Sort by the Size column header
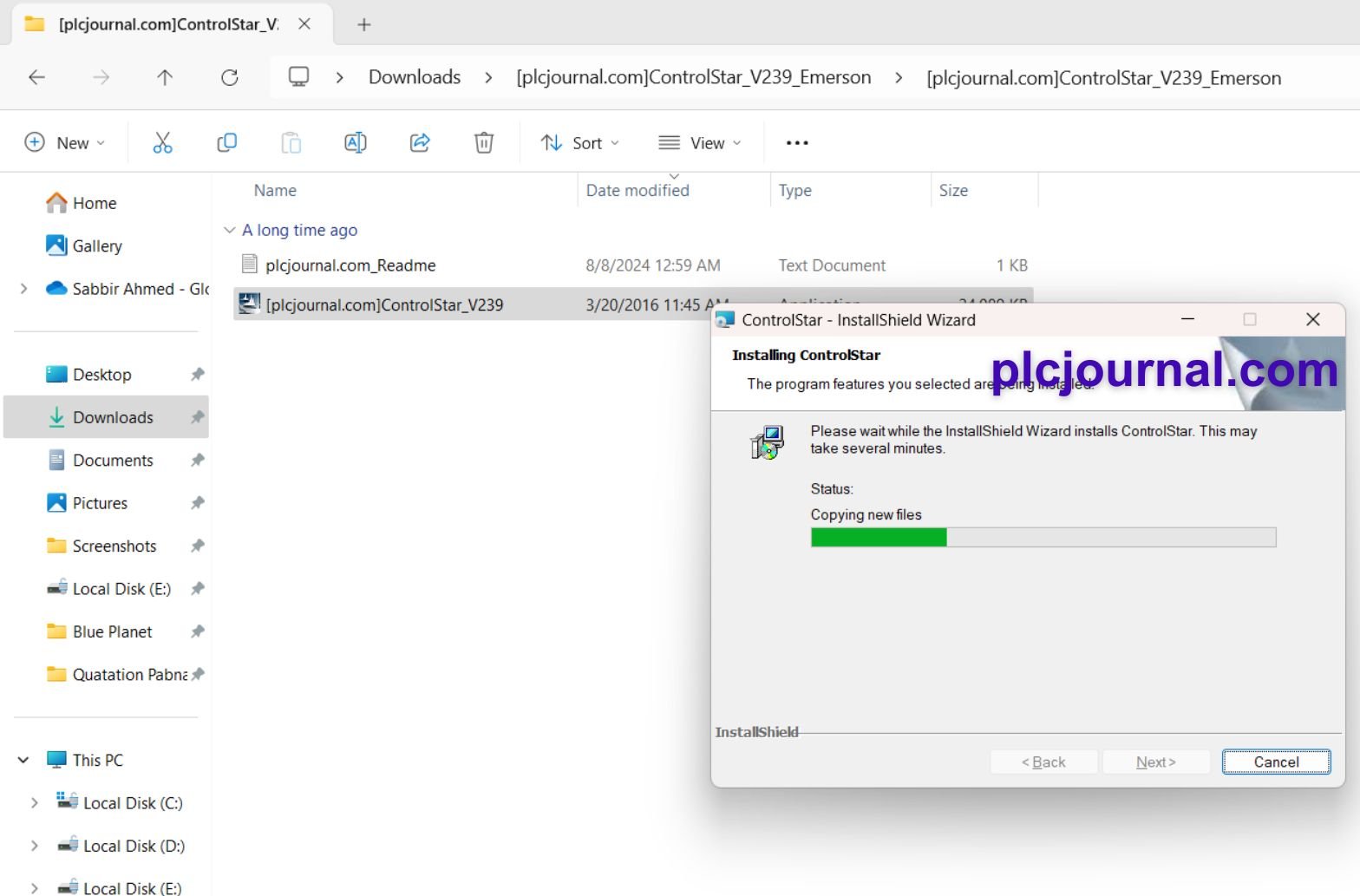 tap(953, 191)
